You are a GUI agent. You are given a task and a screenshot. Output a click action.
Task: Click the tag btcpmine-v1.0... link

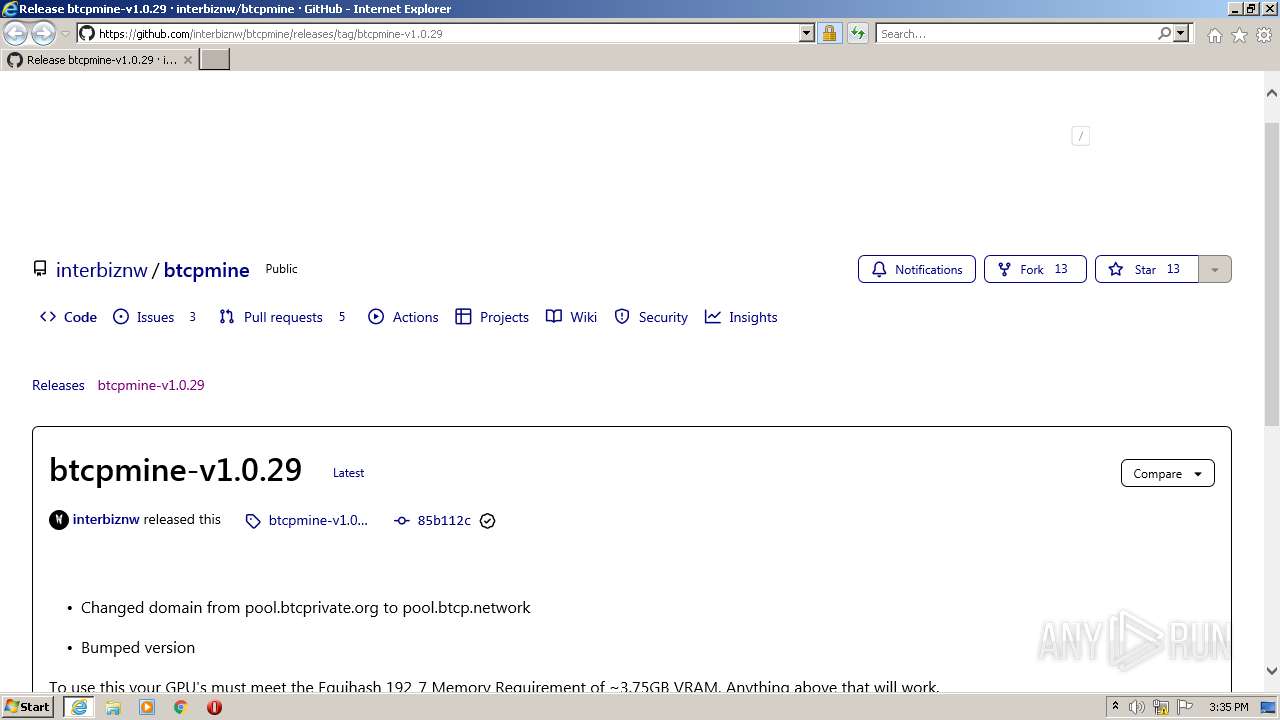pyautogui.click(x=307, y=521)
